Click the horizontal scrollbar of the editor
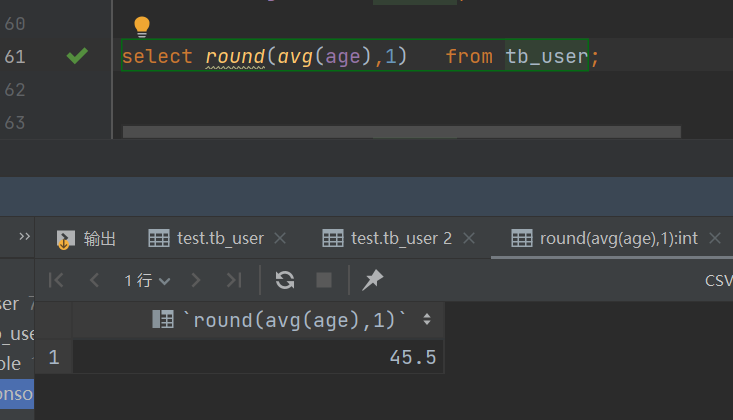 (x=400, y=131)
